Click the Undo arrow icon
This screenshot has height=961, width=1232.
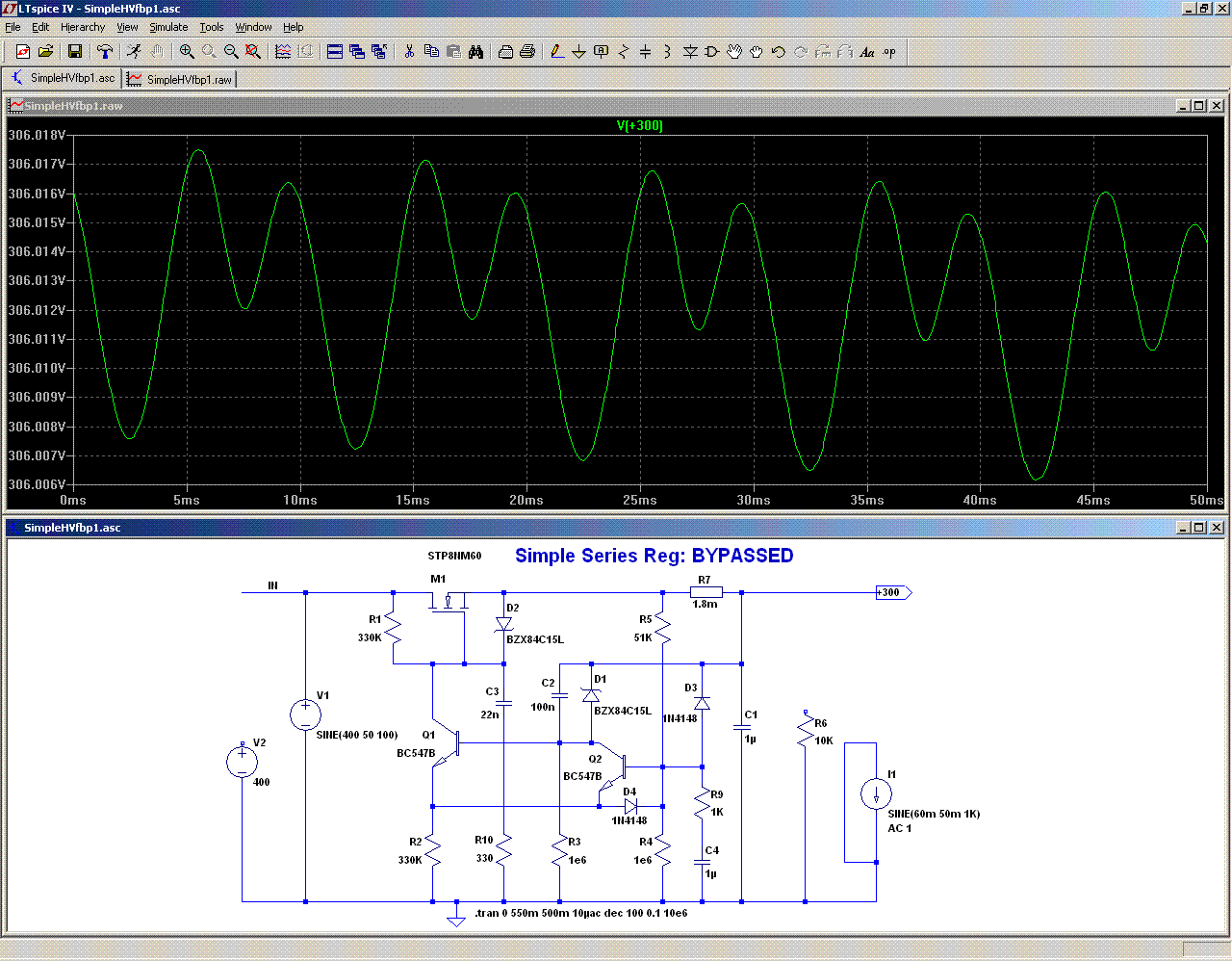(779, 52)
